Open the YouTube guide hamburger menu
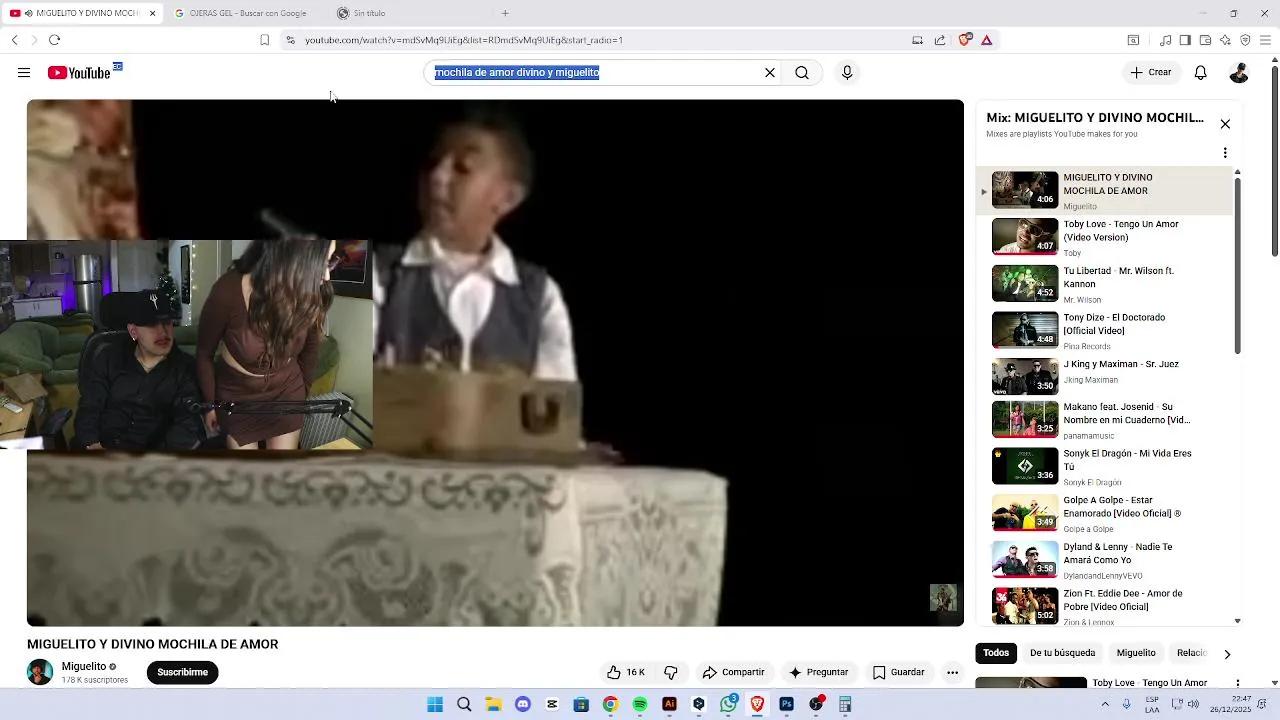This screenshot has height=720, width=1280. click(24, 73)
